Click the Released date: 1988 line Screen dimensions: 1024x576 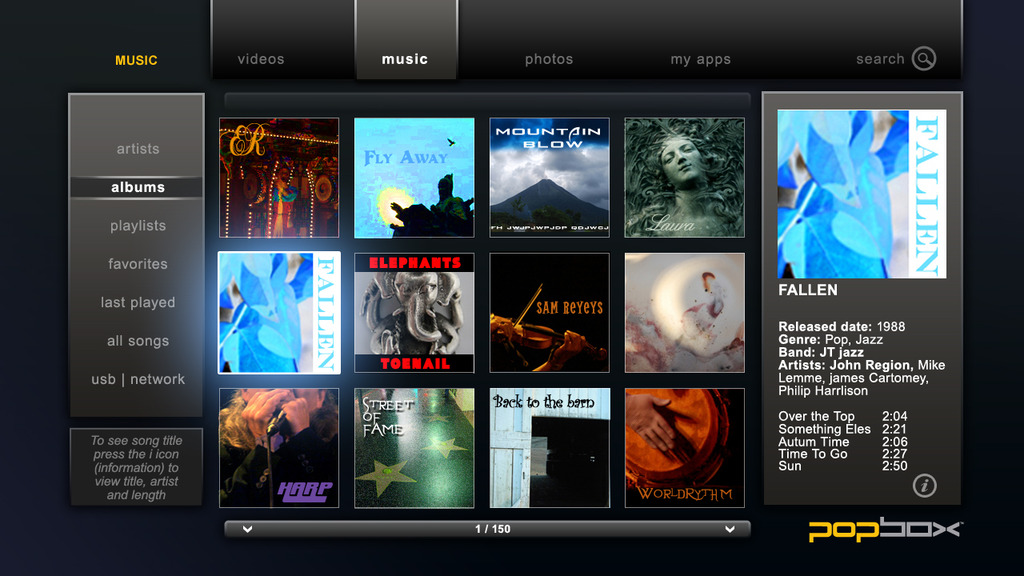tap(842, 327)
